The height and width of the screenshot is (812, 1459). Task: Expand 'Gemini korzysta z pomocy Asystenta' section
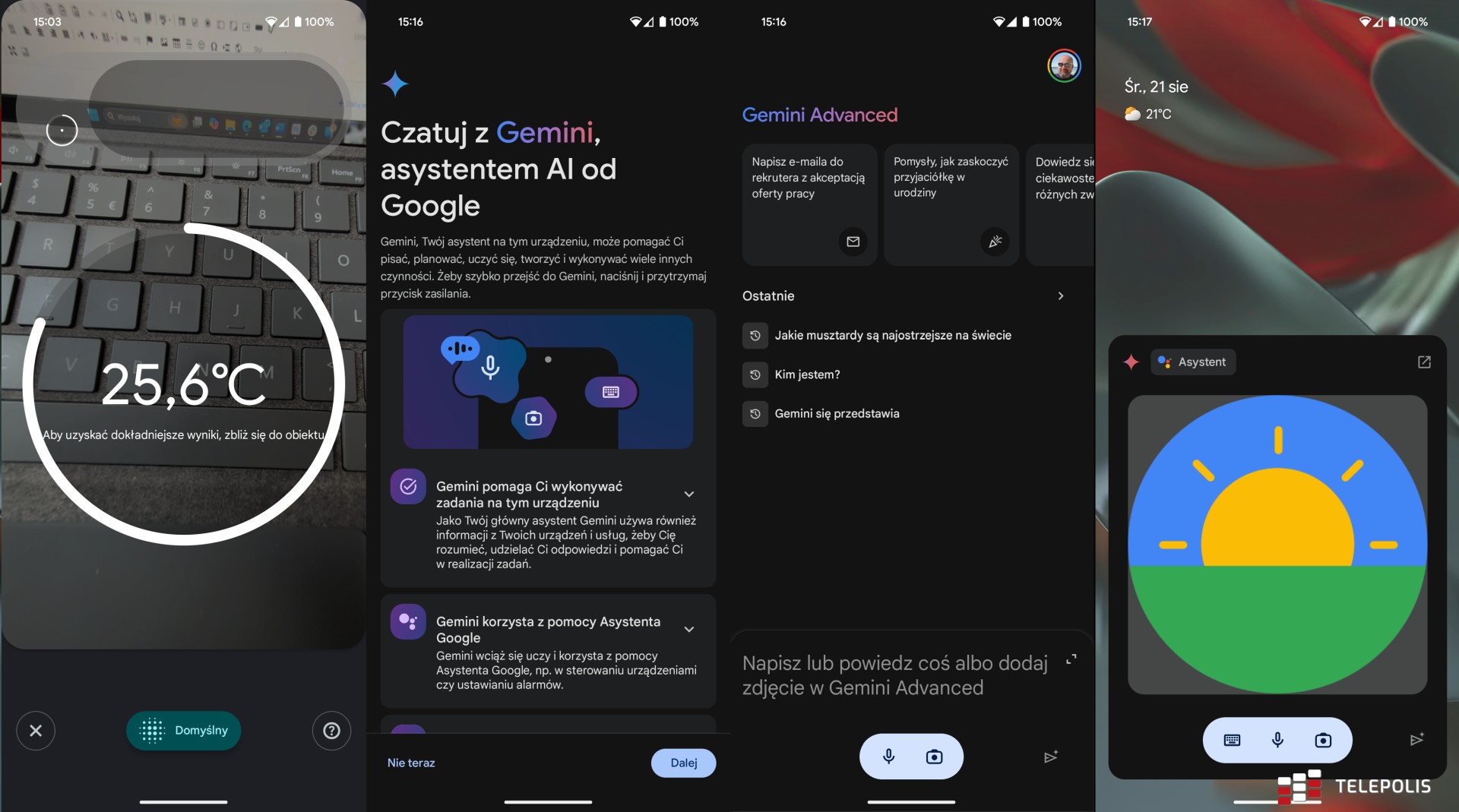tap(688, 630)
